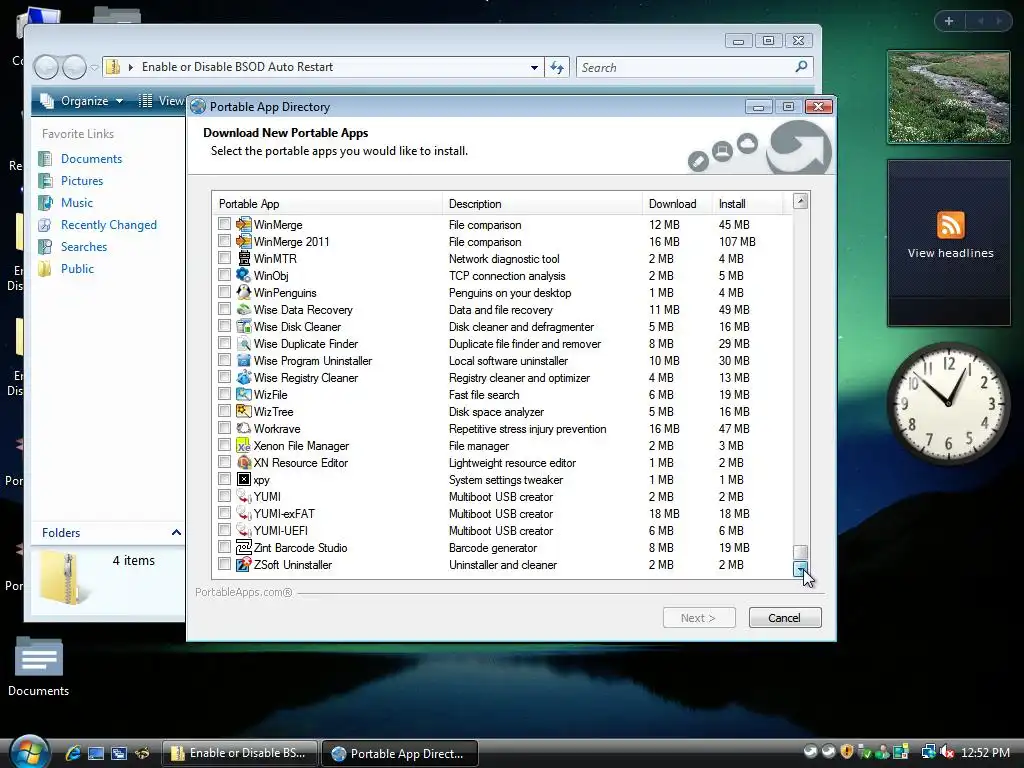Click the WinPenguins penguin icon
1024x768 pixels.
coord(244,293)
